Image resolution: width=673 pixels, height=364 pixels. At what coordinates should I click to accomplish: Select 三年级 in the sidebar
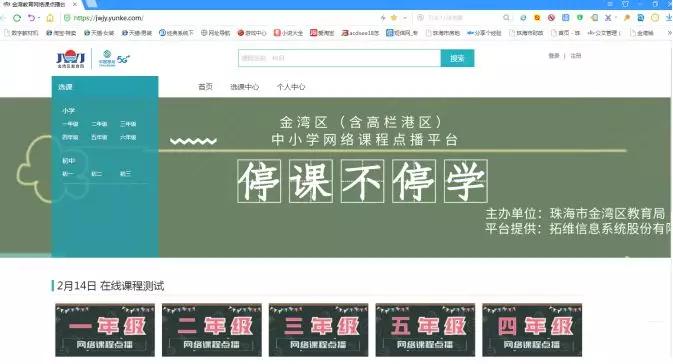(x=128, y=124)
